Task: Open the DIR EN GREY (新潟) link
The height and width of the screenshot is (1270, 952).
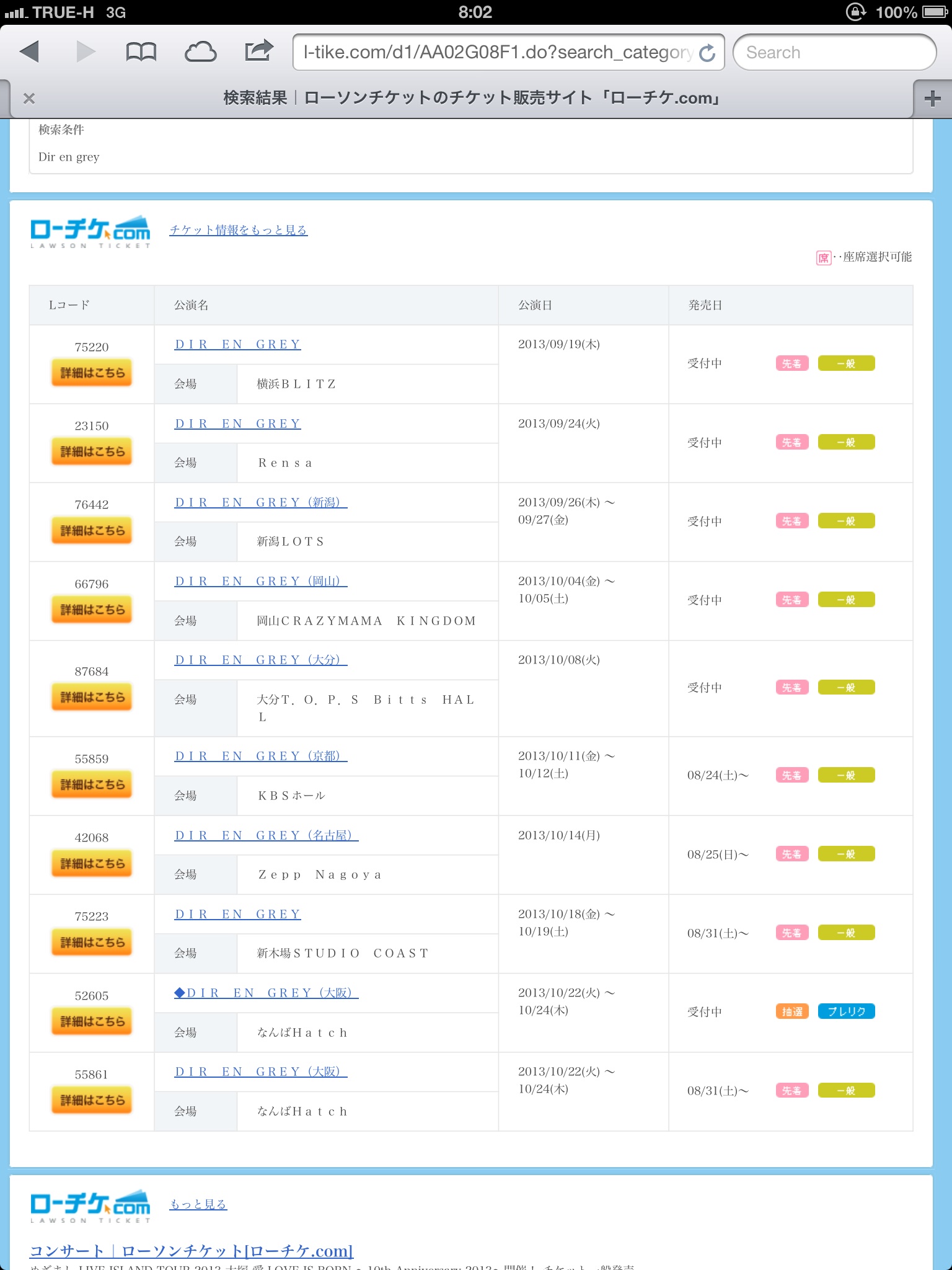Action: (261, 502)
